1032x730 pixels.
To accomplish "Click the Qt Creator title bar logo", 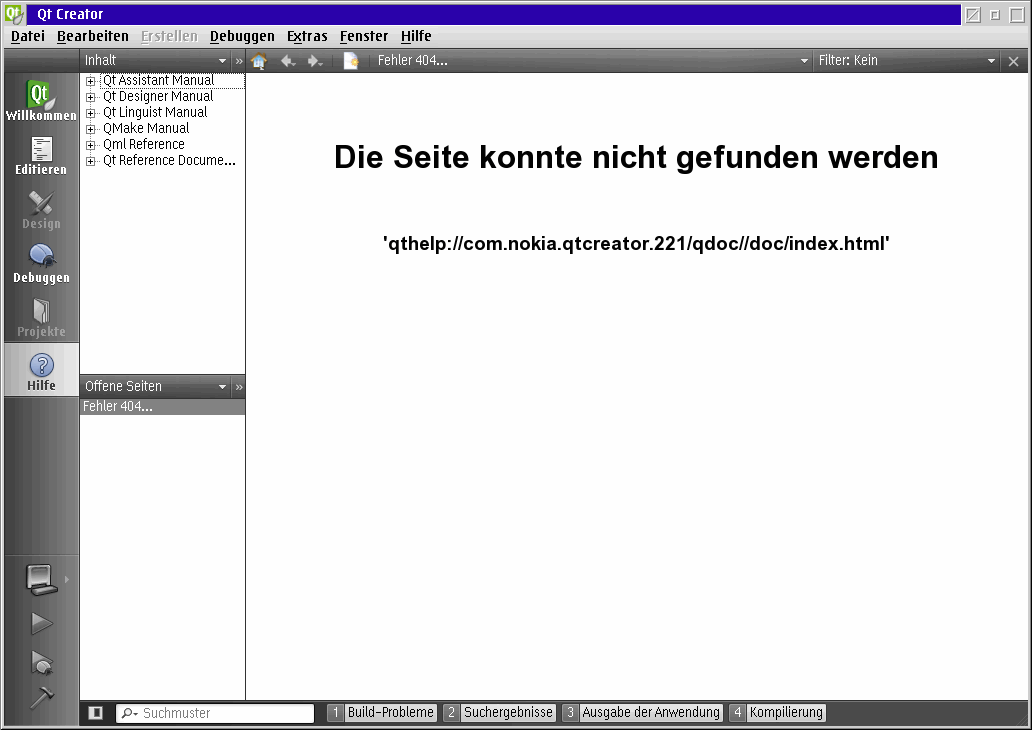I will (x=14, y=14).
